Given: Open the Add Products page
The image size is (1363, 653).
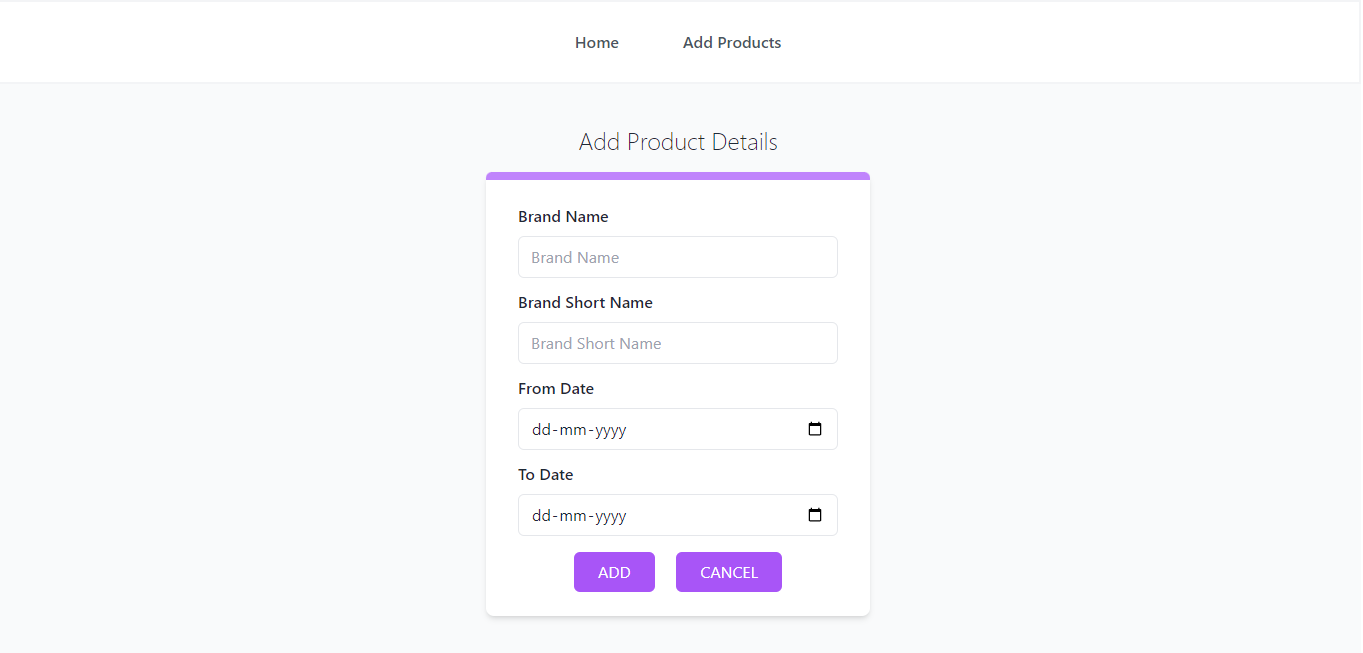Looking at the screenshot, I should tap(732, 42).
